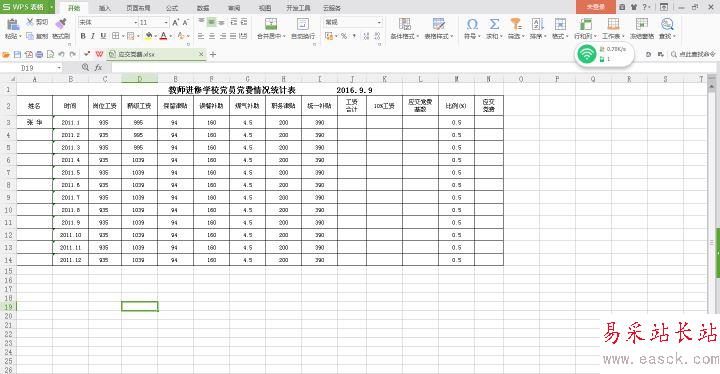Toggle Underline formatting
This screenshot has height=374, width=720.
[103, 36]
